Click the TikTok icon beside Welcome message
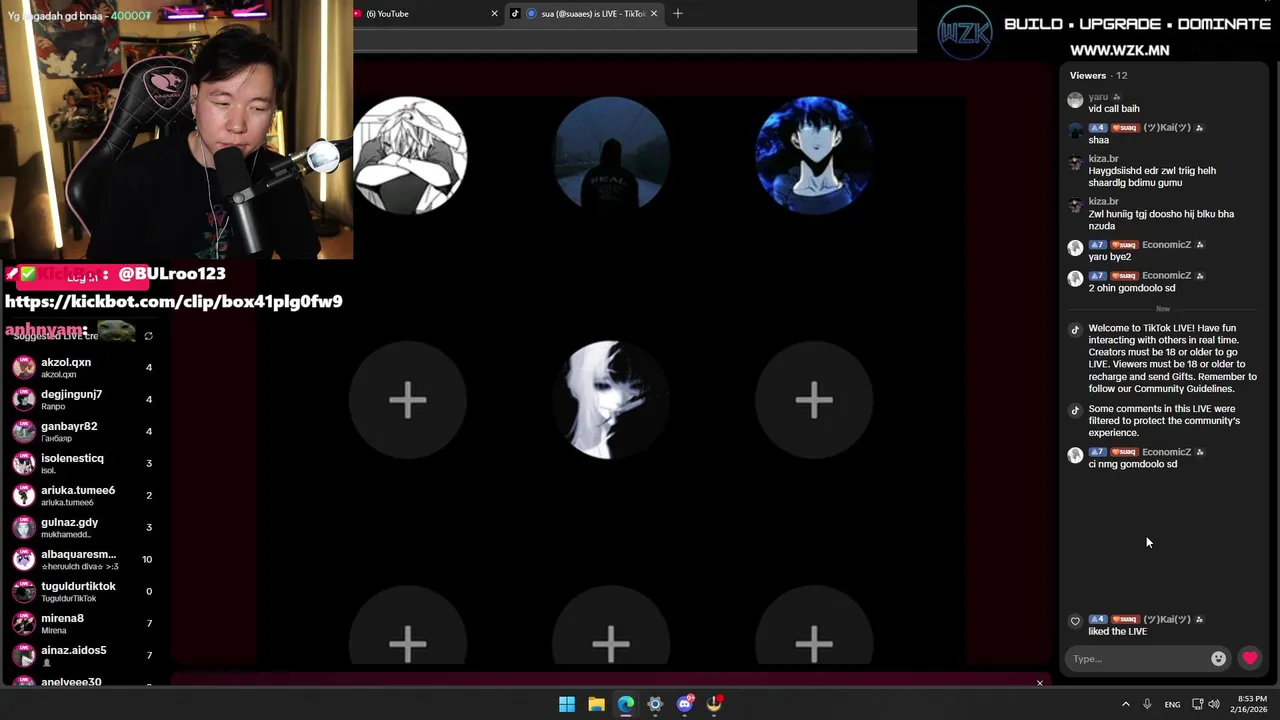Screen dimensions: 1280x720 1075,330
